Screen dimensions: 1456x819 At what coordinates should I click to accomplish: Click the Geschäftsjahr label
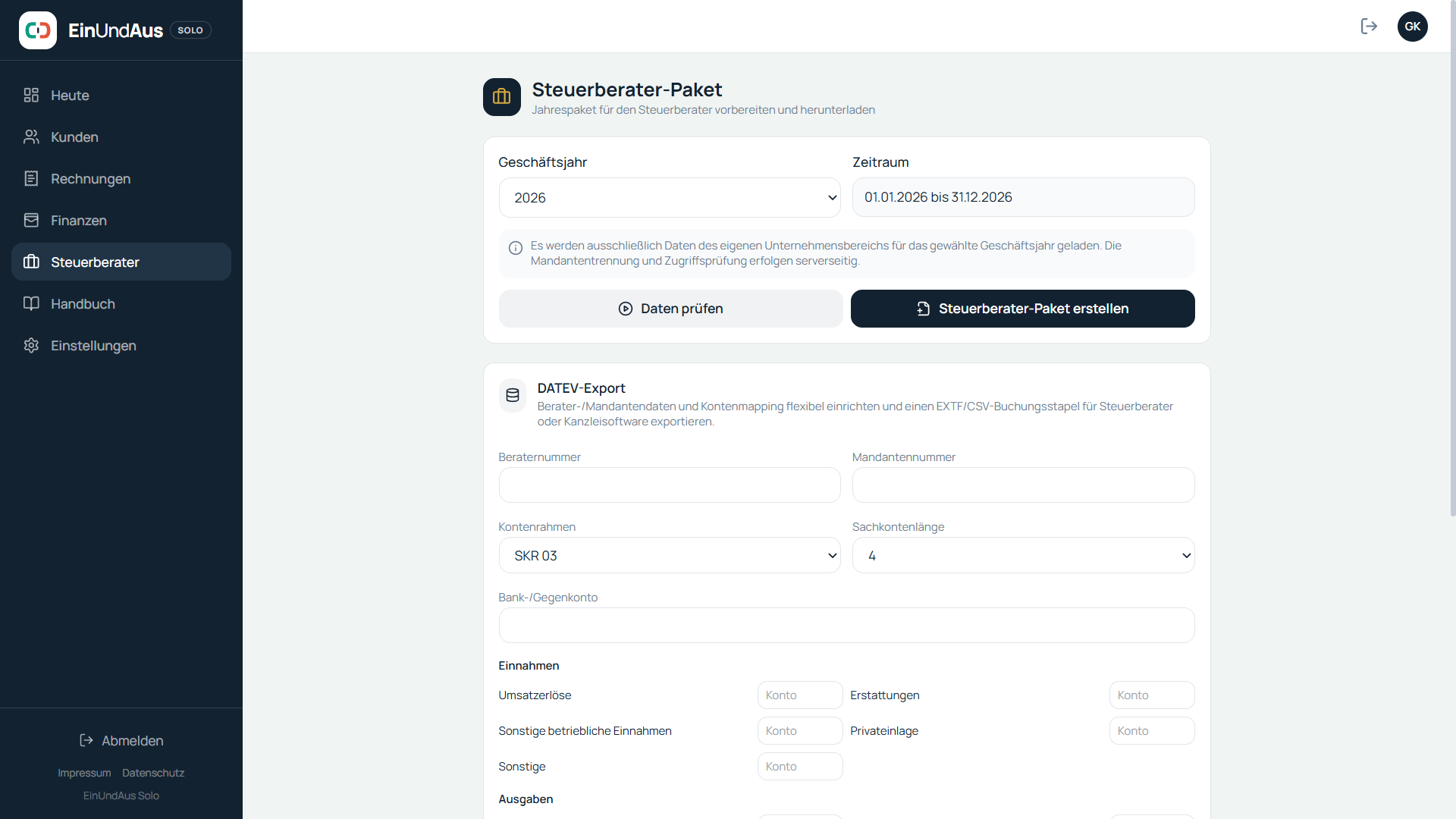click(x=542, y=162)
